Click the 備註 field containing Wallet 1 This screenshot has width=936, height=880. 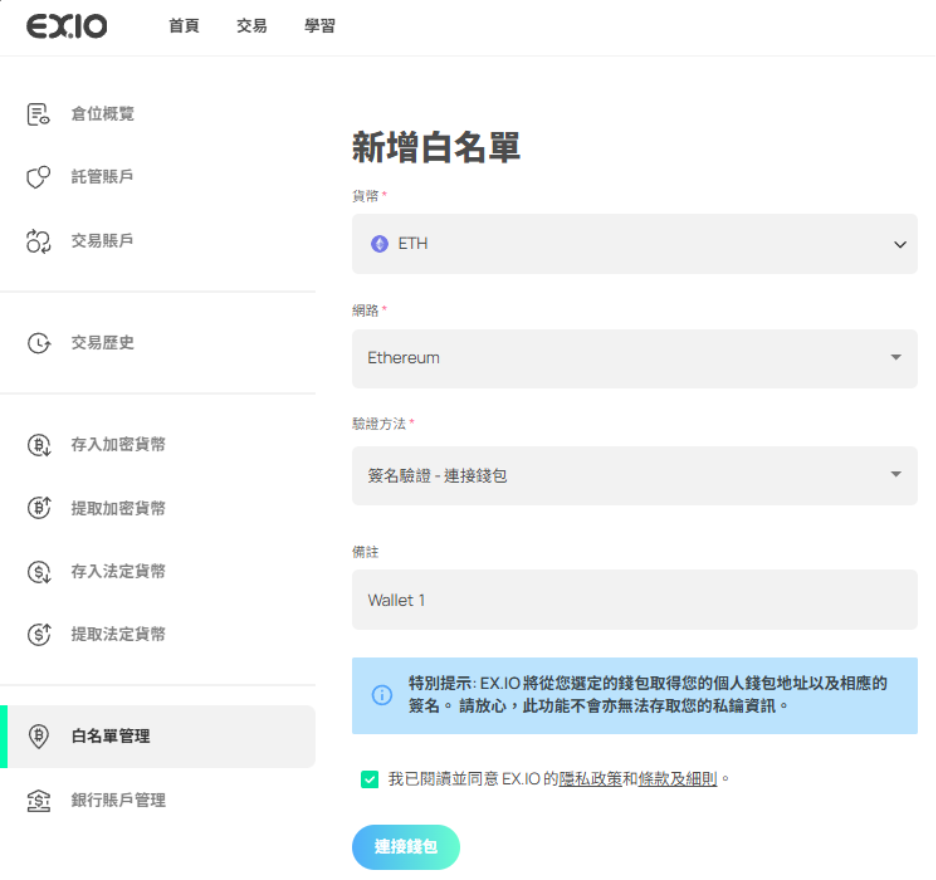pos(634,600)
